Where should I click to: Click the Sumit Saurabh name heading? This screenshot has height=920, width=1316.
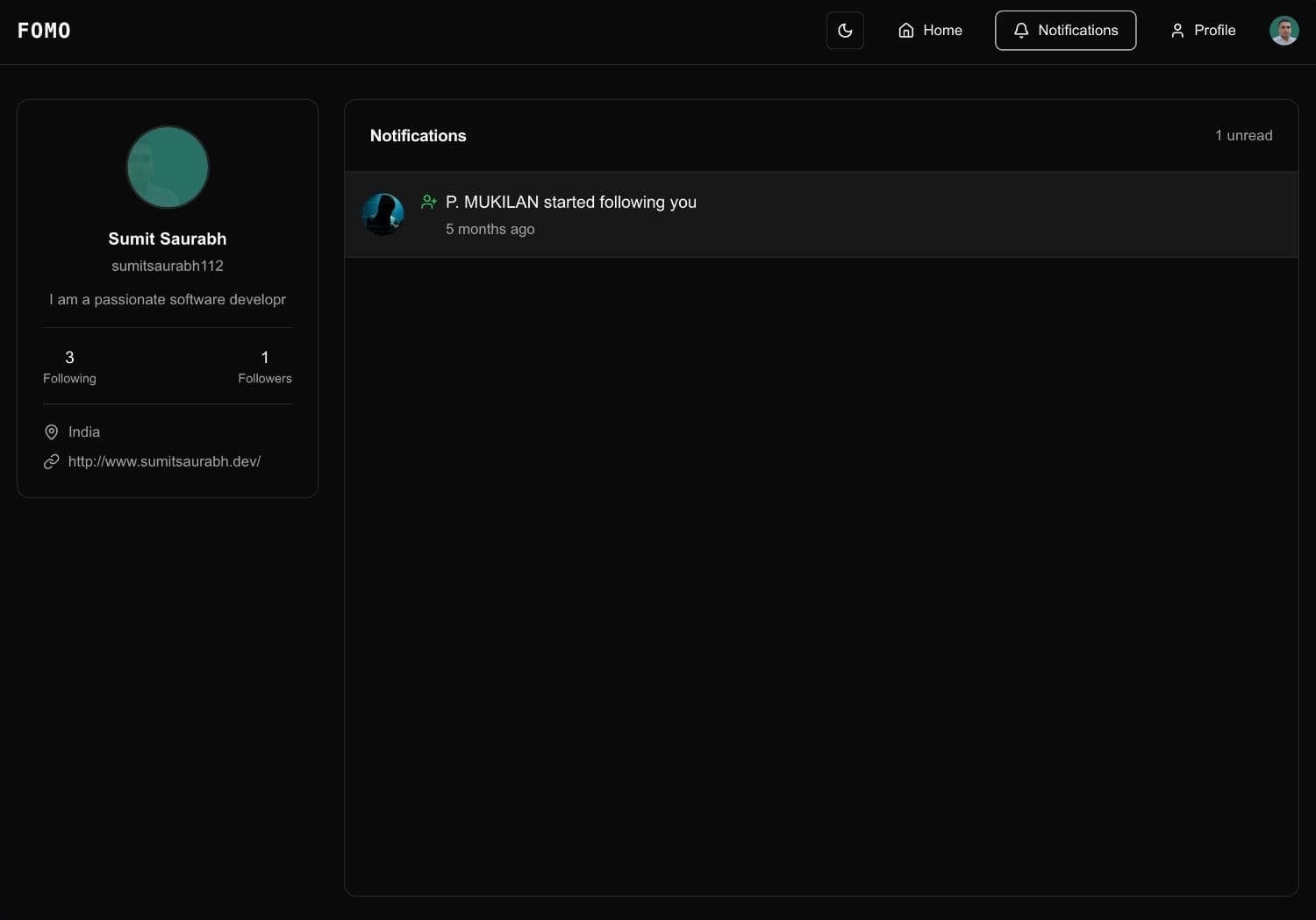(x=168, y=239)
